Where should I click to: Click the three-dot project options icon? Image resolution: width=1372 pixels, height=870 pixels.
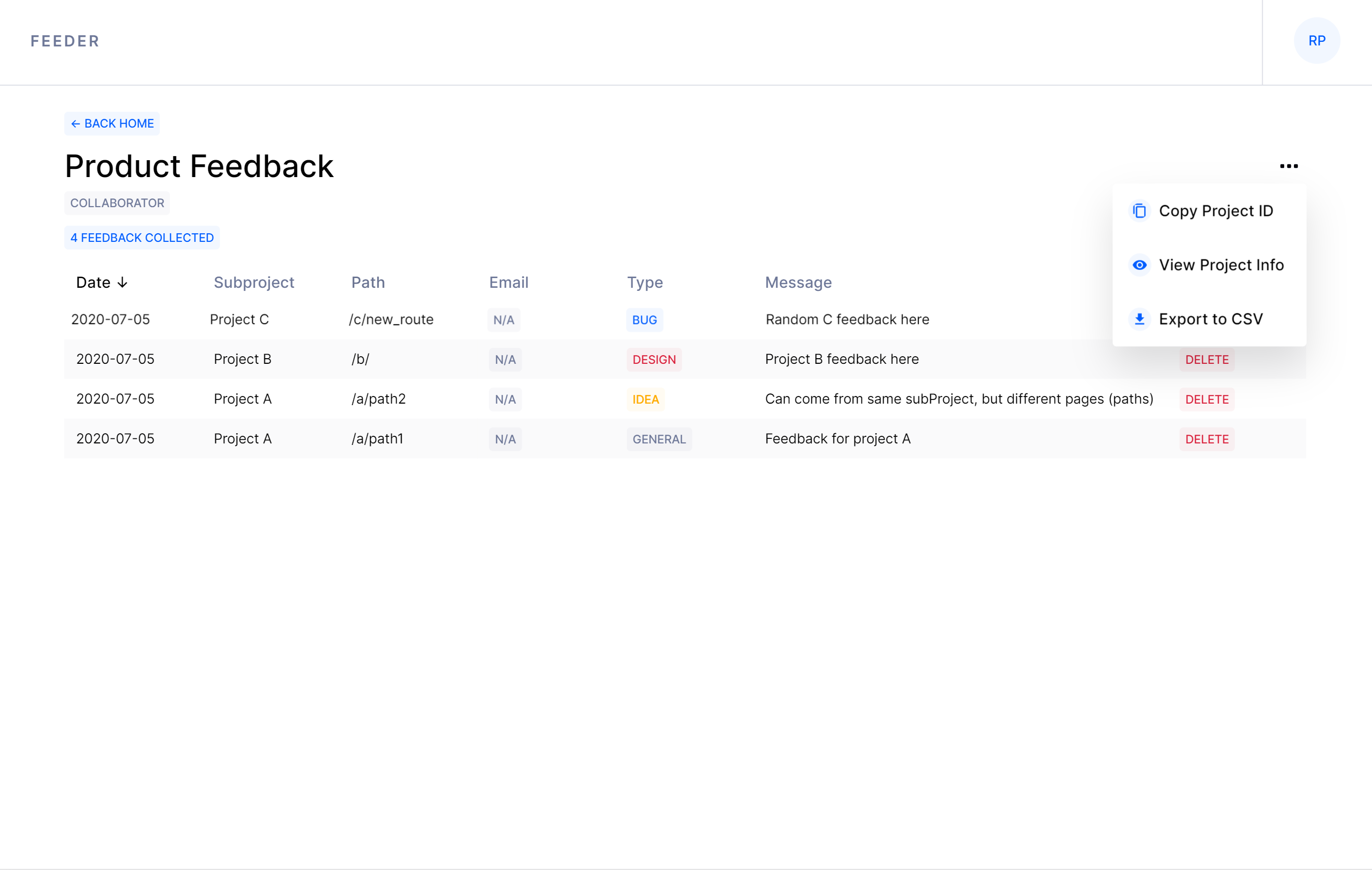pyautogui.click(x=1288, y=166)
